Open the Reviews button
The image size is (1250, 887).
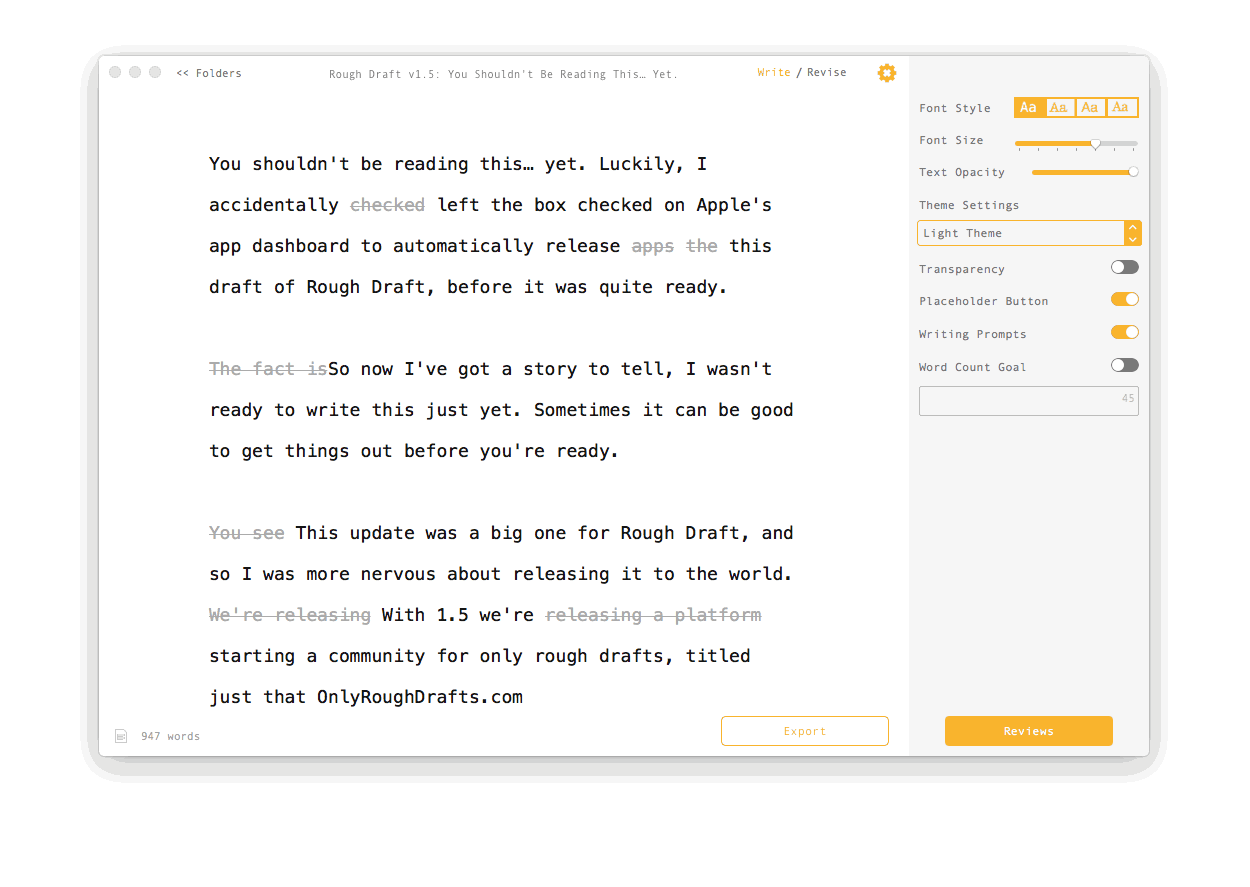tap(1029, 731)
